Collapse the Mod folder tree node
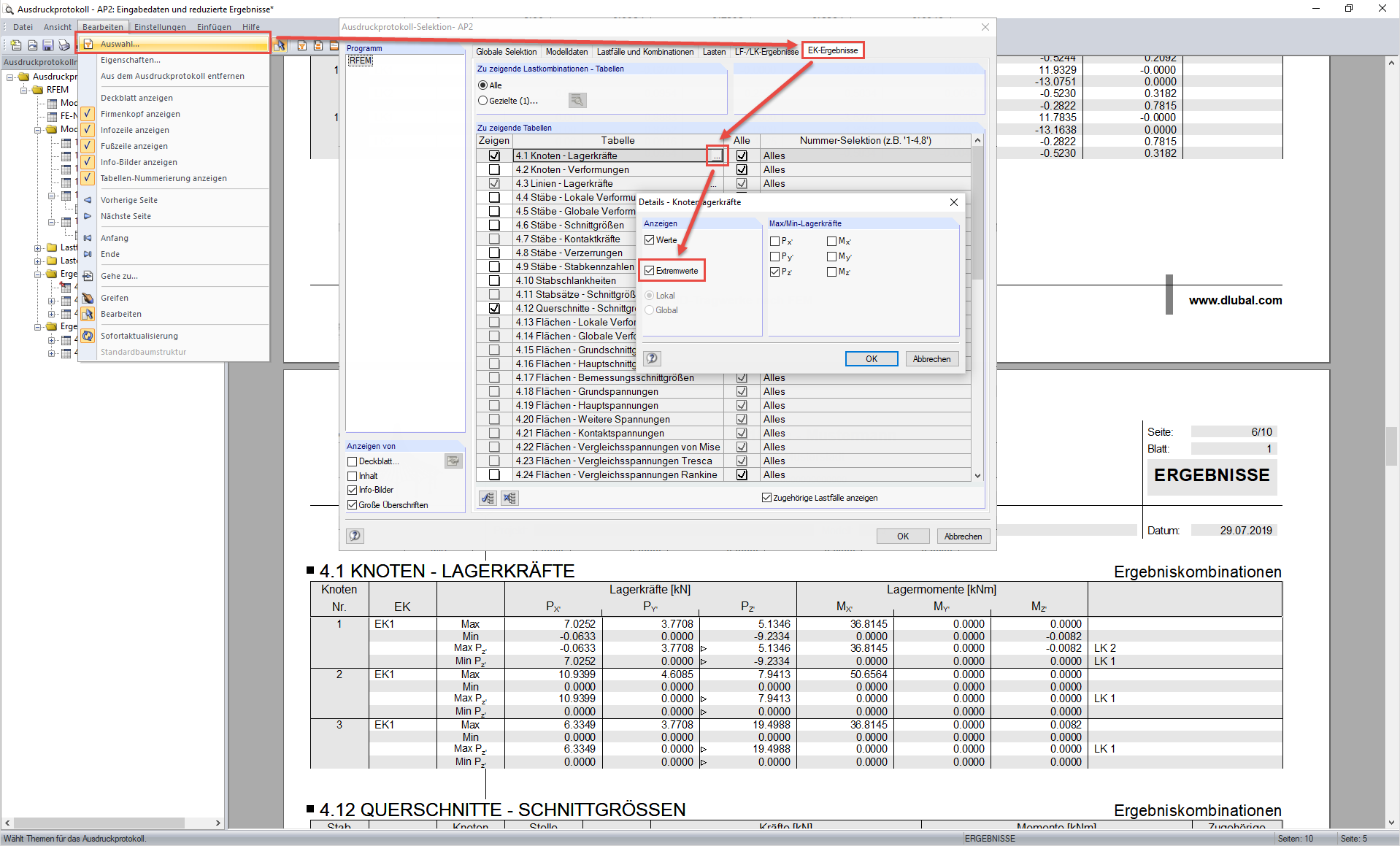 (37, 130)
